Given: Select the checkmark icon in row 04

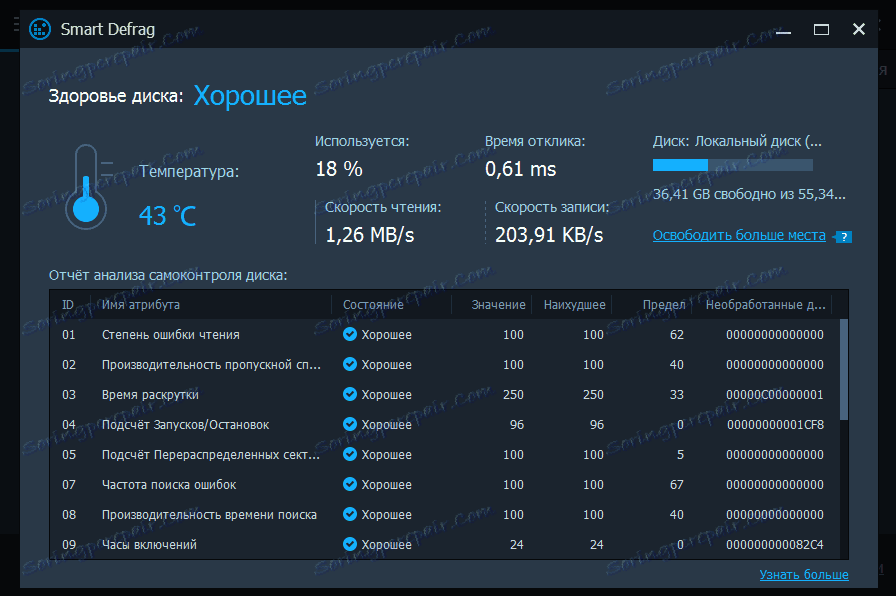Looking at the screenshot, I should 350,424.
